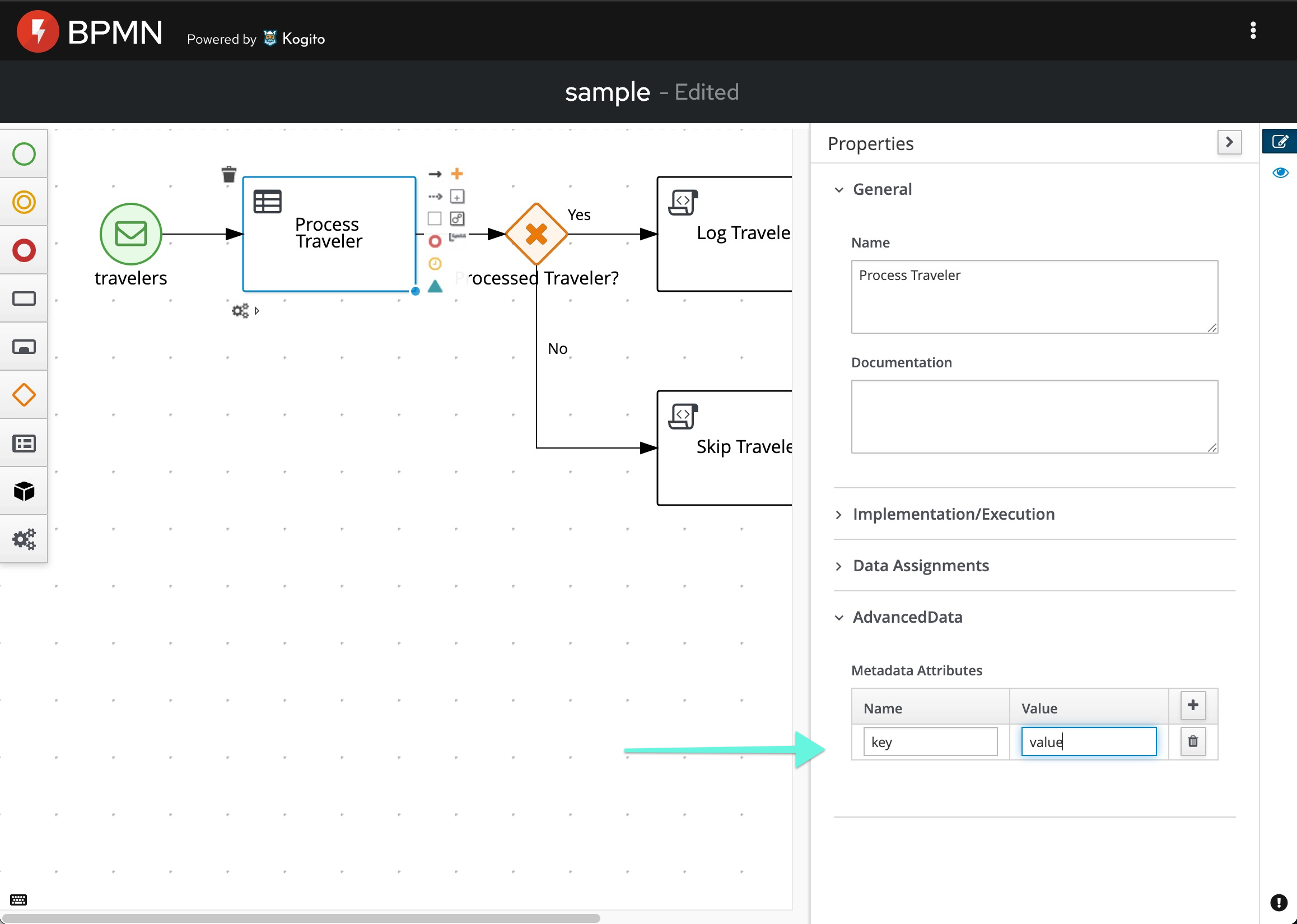Viewport: 1297px width, 924px height.
Task: Pick the End Events palette icon
Action: click(24, 250)
